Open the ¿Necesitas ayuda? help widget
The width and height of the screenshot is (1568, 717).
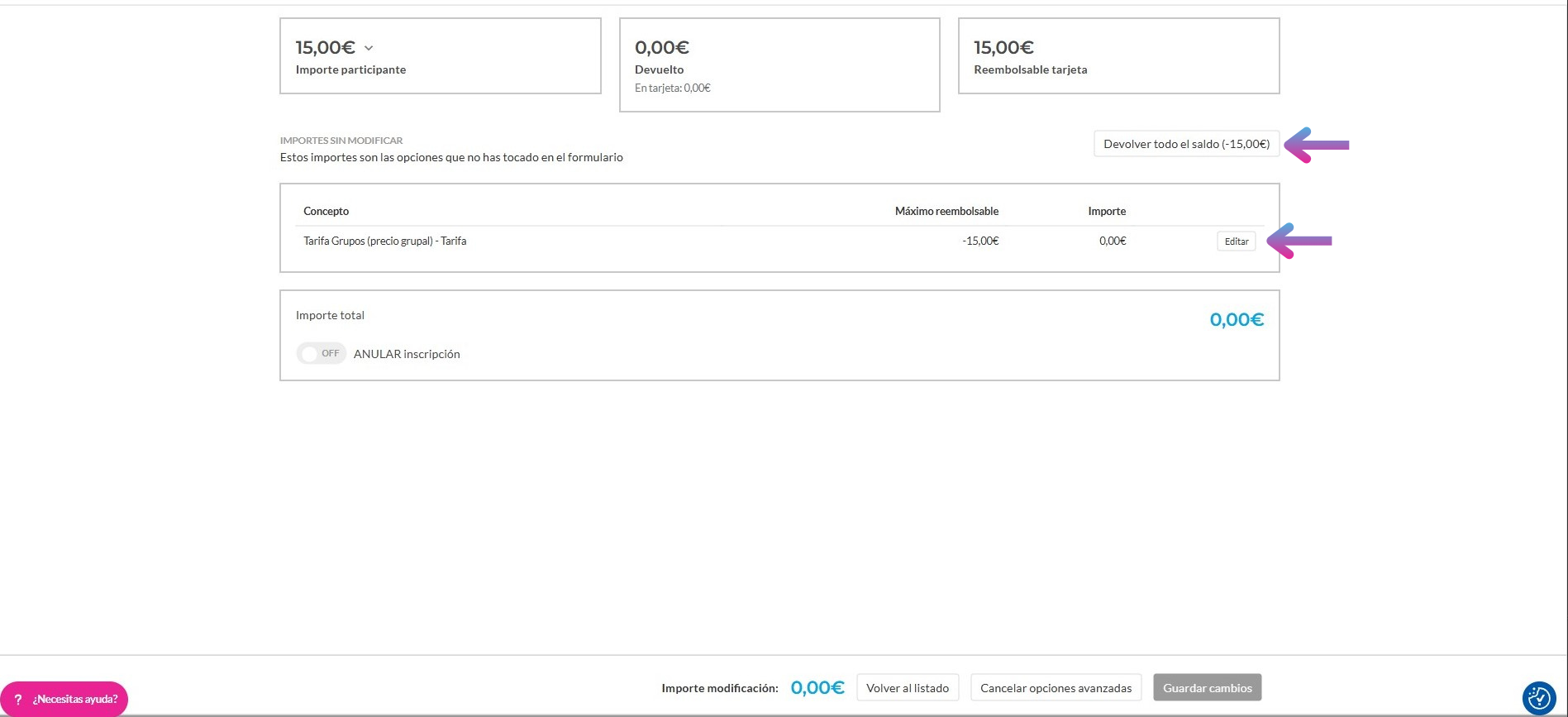(x=64, y=700)
